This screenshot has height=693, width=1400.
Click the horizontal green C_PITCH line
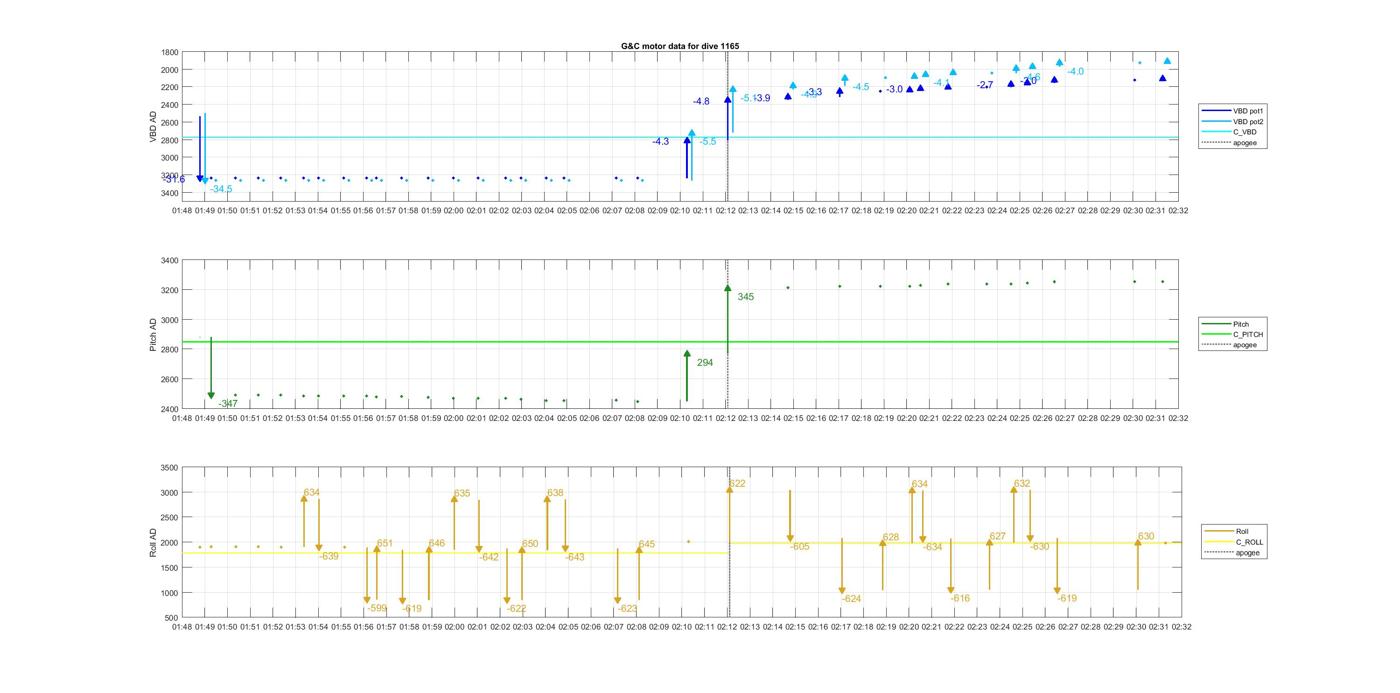pos(680,342)
